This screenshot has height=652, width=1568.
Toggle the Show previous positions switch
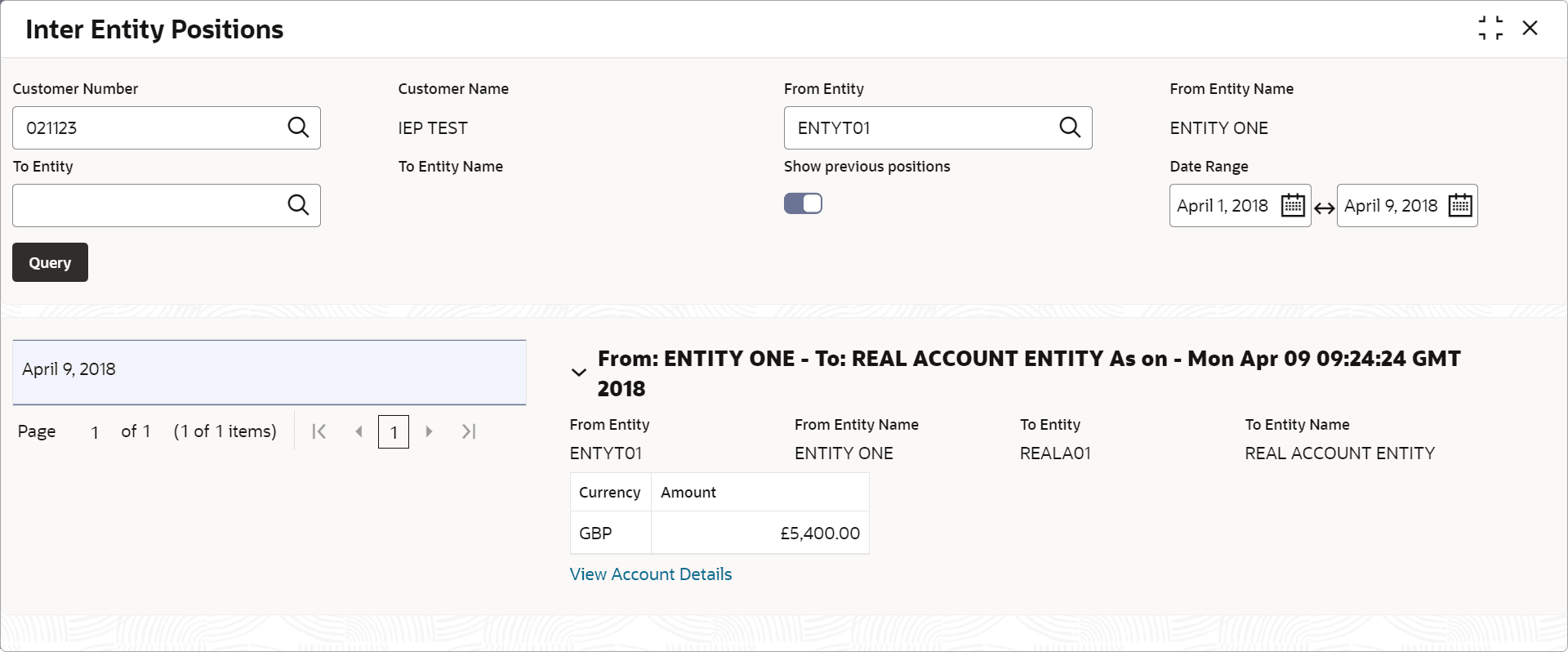[x=803, y=203]
